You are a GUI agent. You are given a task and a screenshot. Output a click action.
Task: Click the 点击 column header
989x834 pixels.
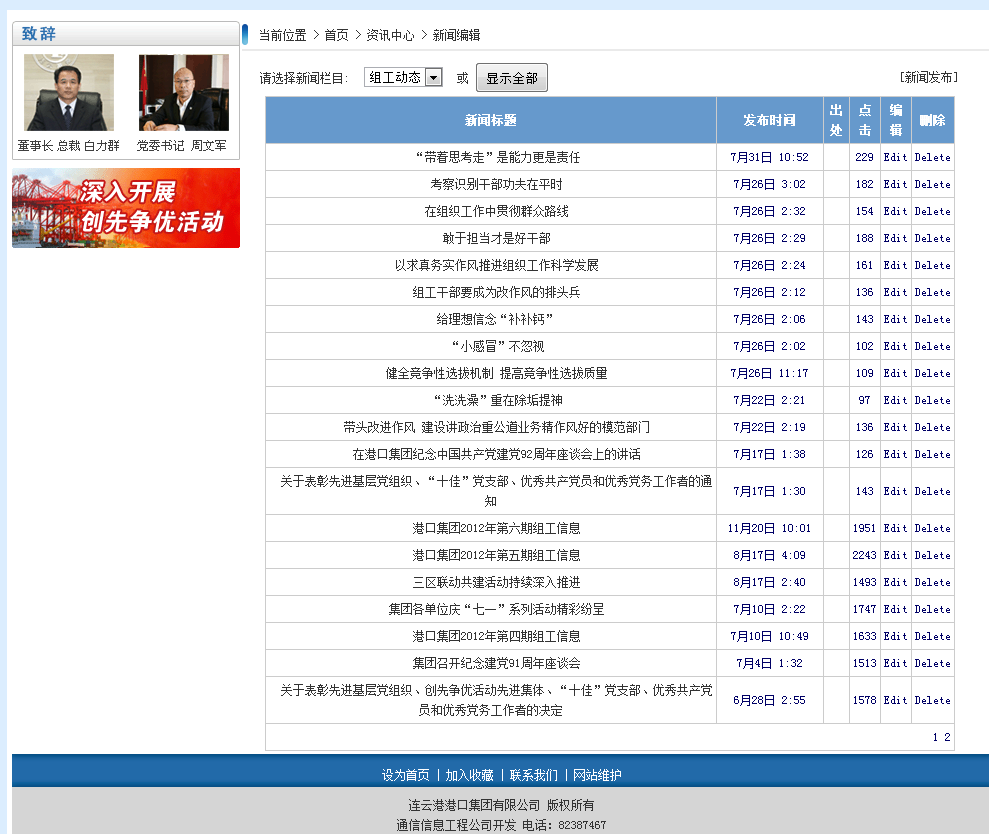865,120
